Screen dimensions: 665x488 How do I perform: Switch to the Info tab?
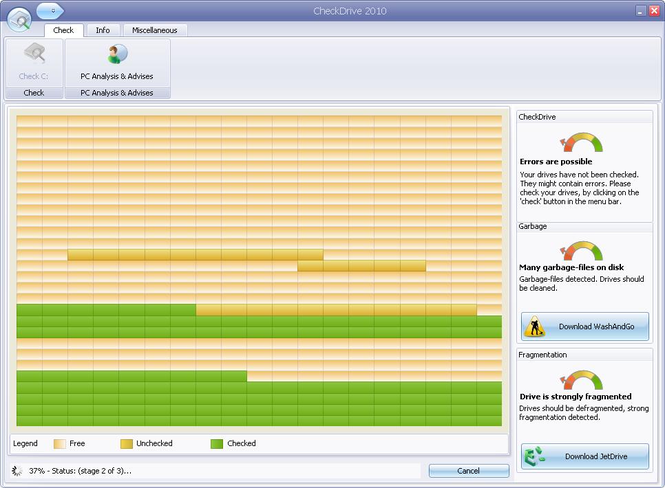tap(103, 30)
